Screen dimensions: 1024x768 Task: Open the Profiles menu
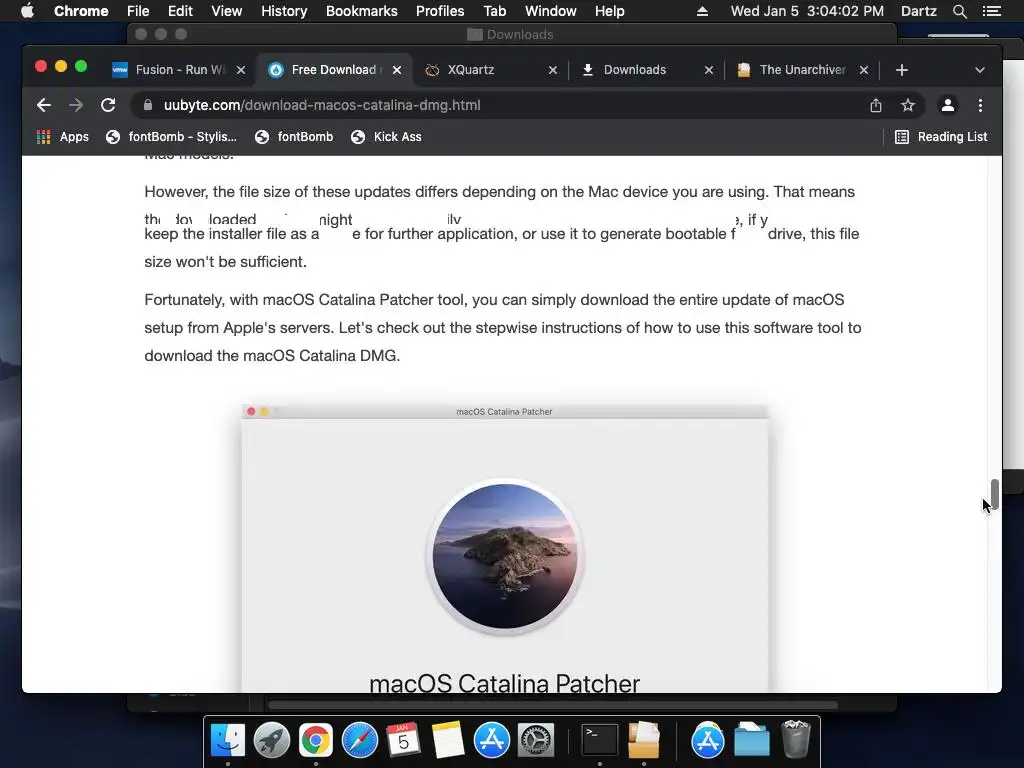tap(440, 11)
